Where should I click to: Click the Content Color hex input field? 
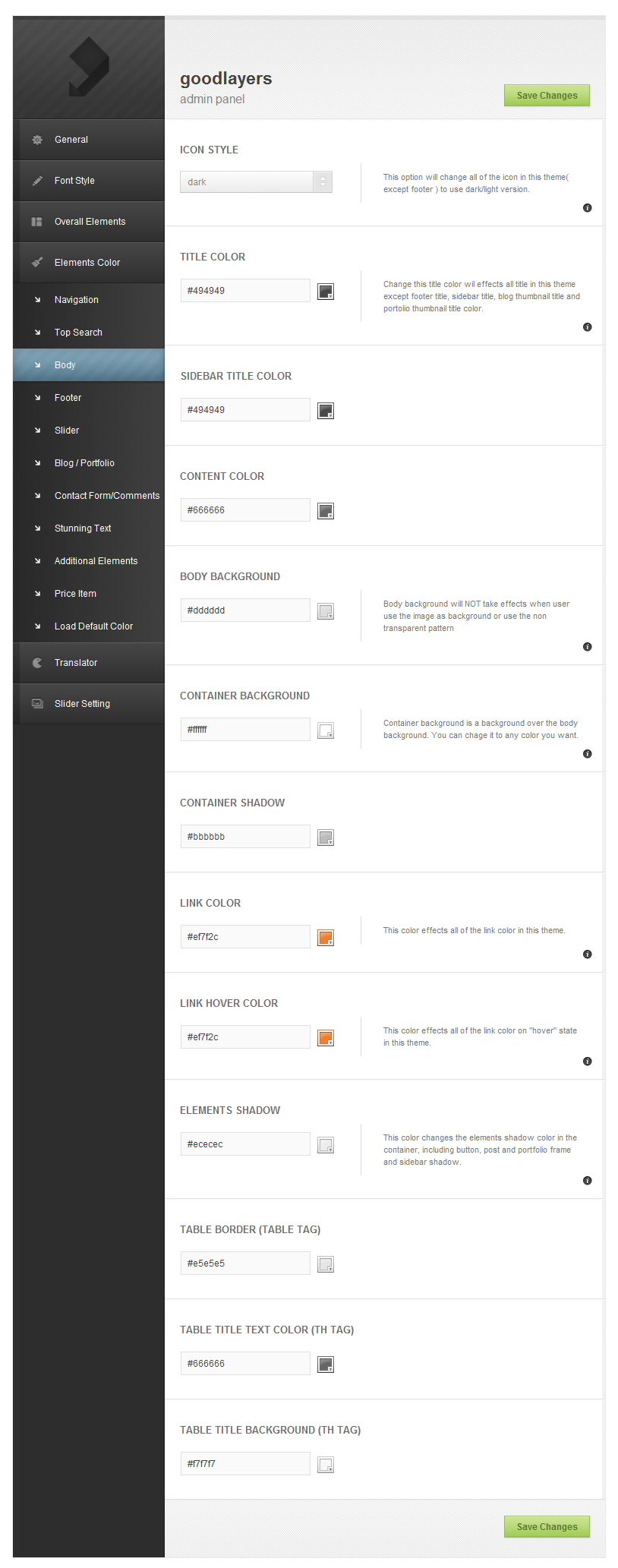[245, 510]
